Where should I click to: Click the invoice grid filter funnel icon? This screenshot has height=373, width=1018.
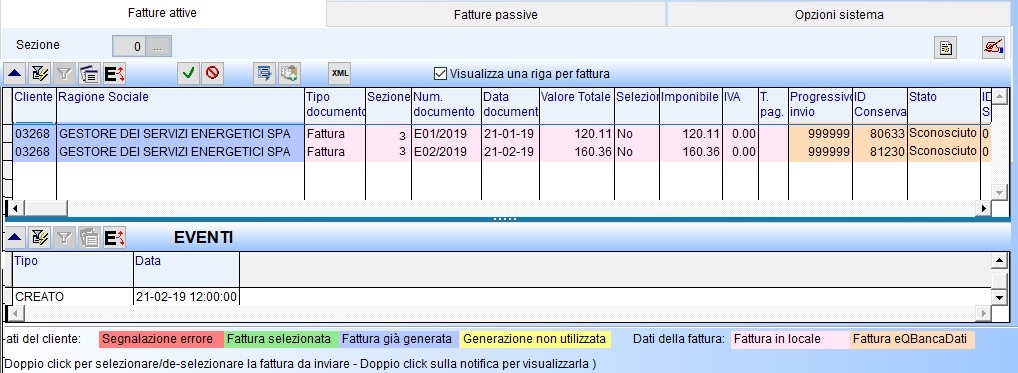(64, 74)
